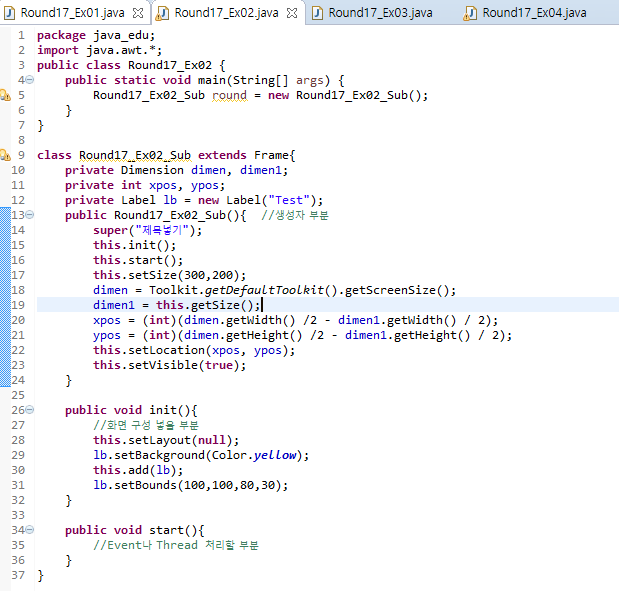Image resolution: width=619 pixels, height=591 pixels.
Task: Click 'this.init();' on line 15
Action: pos(134,246)
